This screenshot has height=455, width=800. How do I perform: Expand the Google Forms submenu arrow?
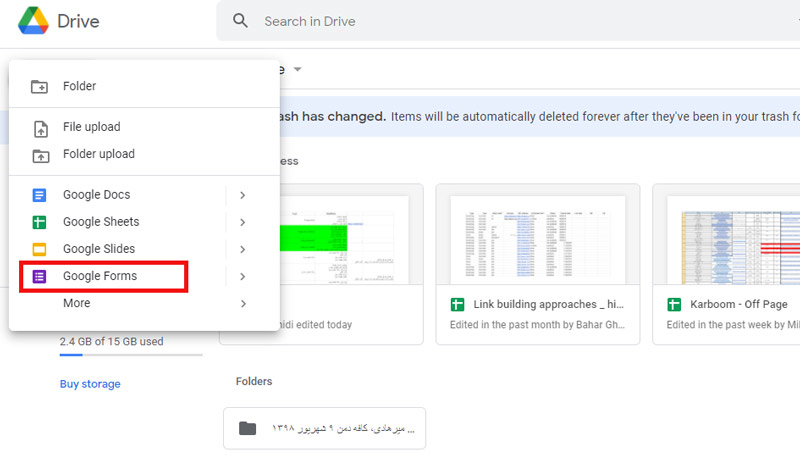243,276
